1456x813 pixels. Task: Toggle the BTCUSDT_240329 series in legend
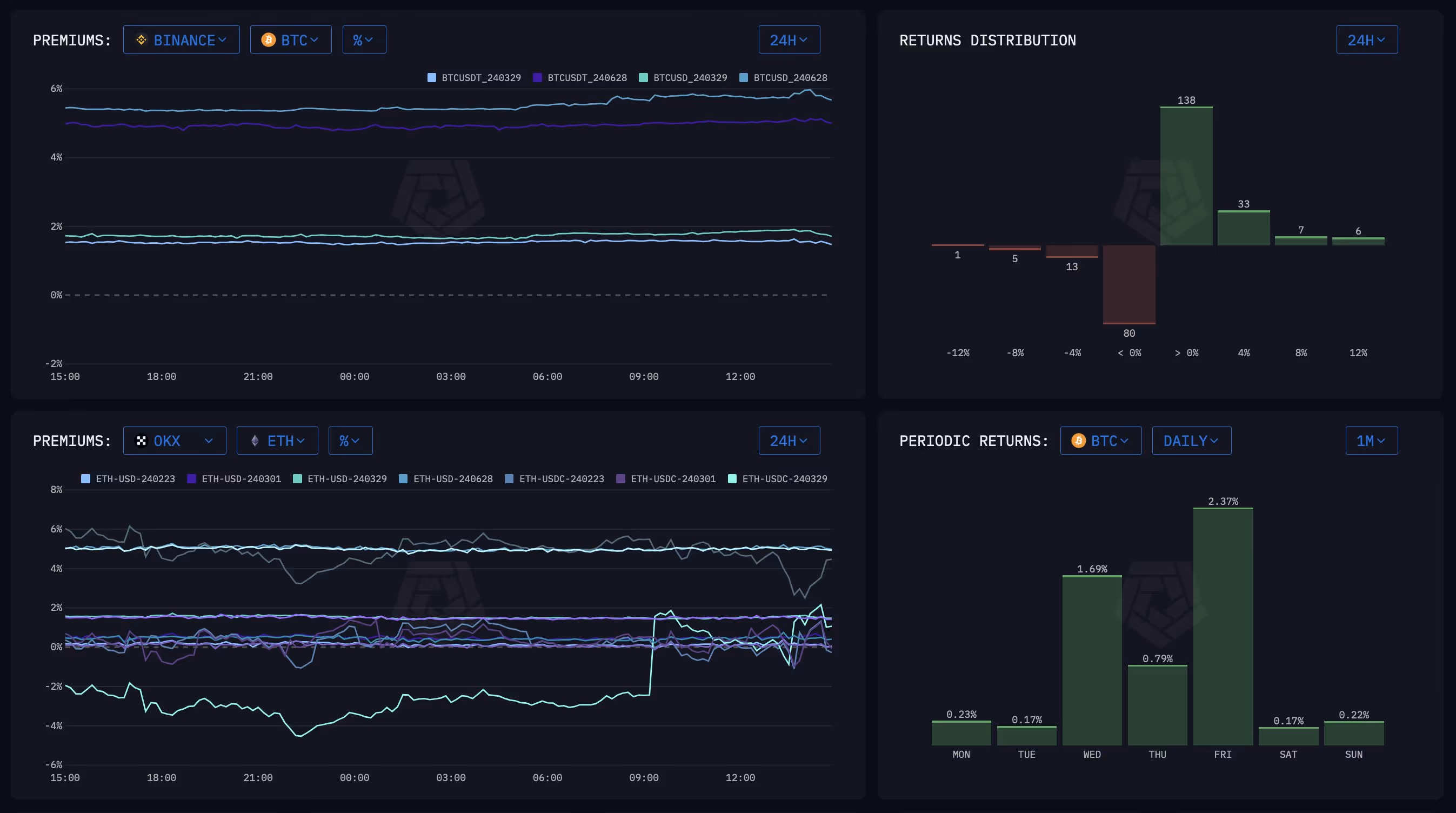[x=480, y=77]
